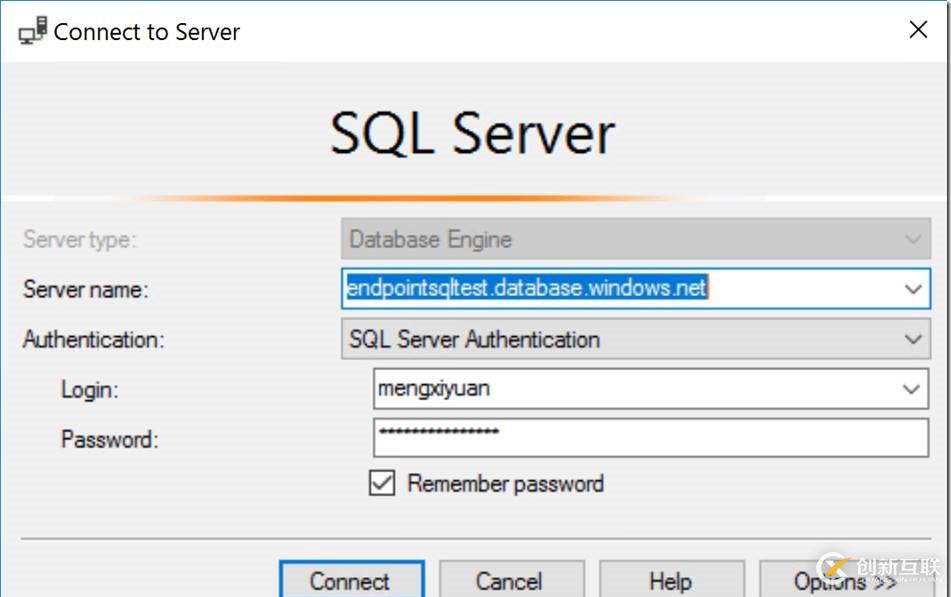Close the Connect to Server dialog
The width and height of the screenshot is (951, 597).
tap(918, 29)
